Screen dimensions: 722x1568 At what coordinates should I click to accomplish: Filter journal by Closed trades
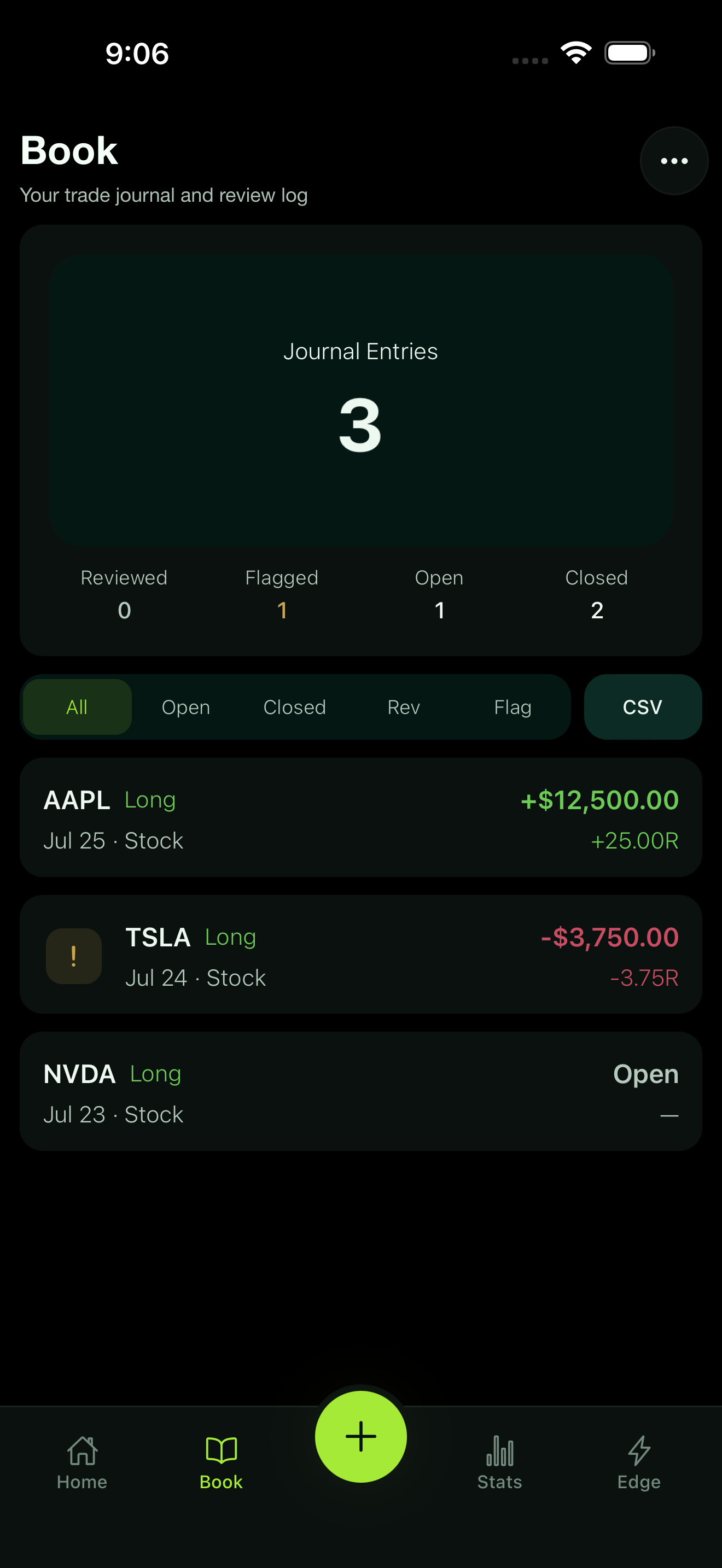click(x=295, y=707)
